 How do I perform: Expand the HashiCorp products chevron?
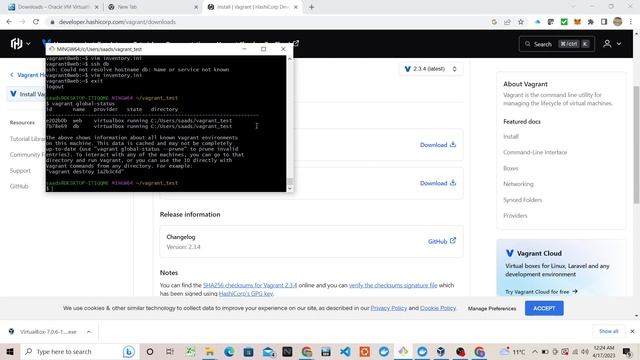tap(28, 44)
